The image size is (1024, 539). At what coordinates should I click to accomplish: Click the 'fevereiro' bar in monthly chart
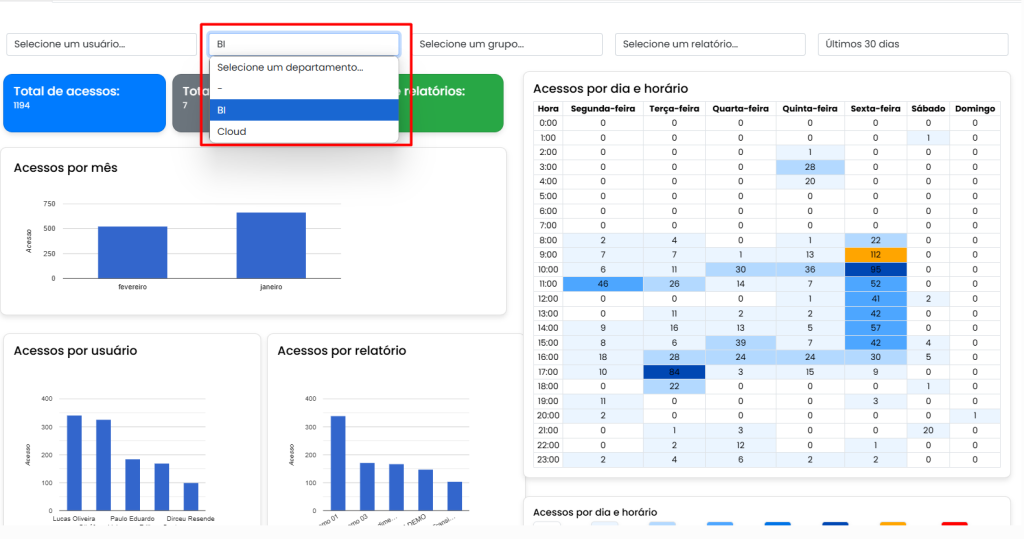click(x=132, y=252)
